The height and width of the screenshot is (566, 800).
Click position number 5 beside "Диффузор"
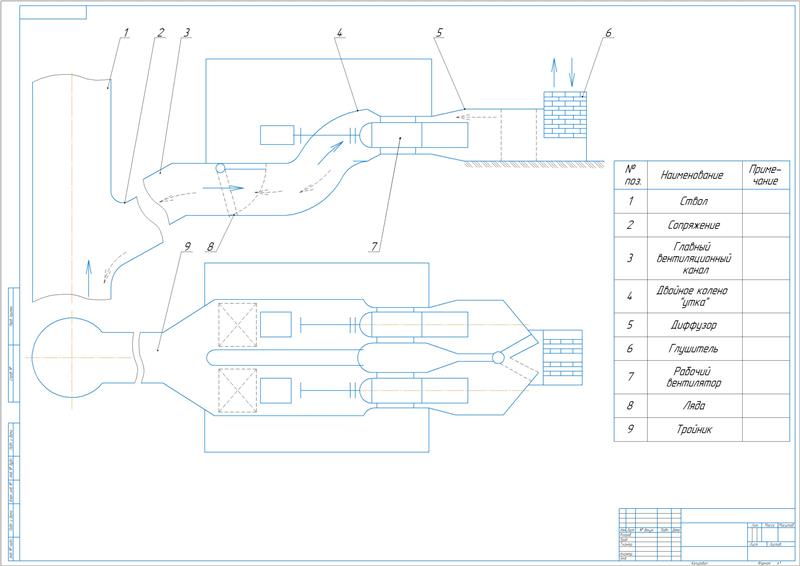631,325
